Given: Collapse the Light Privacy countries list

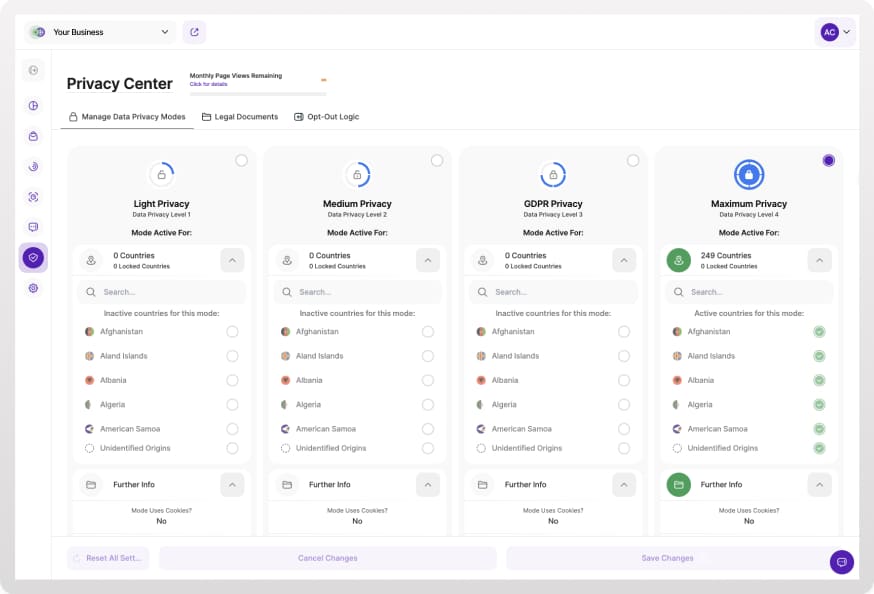Looking at the screenshot, I should click(x=232, y=261).
